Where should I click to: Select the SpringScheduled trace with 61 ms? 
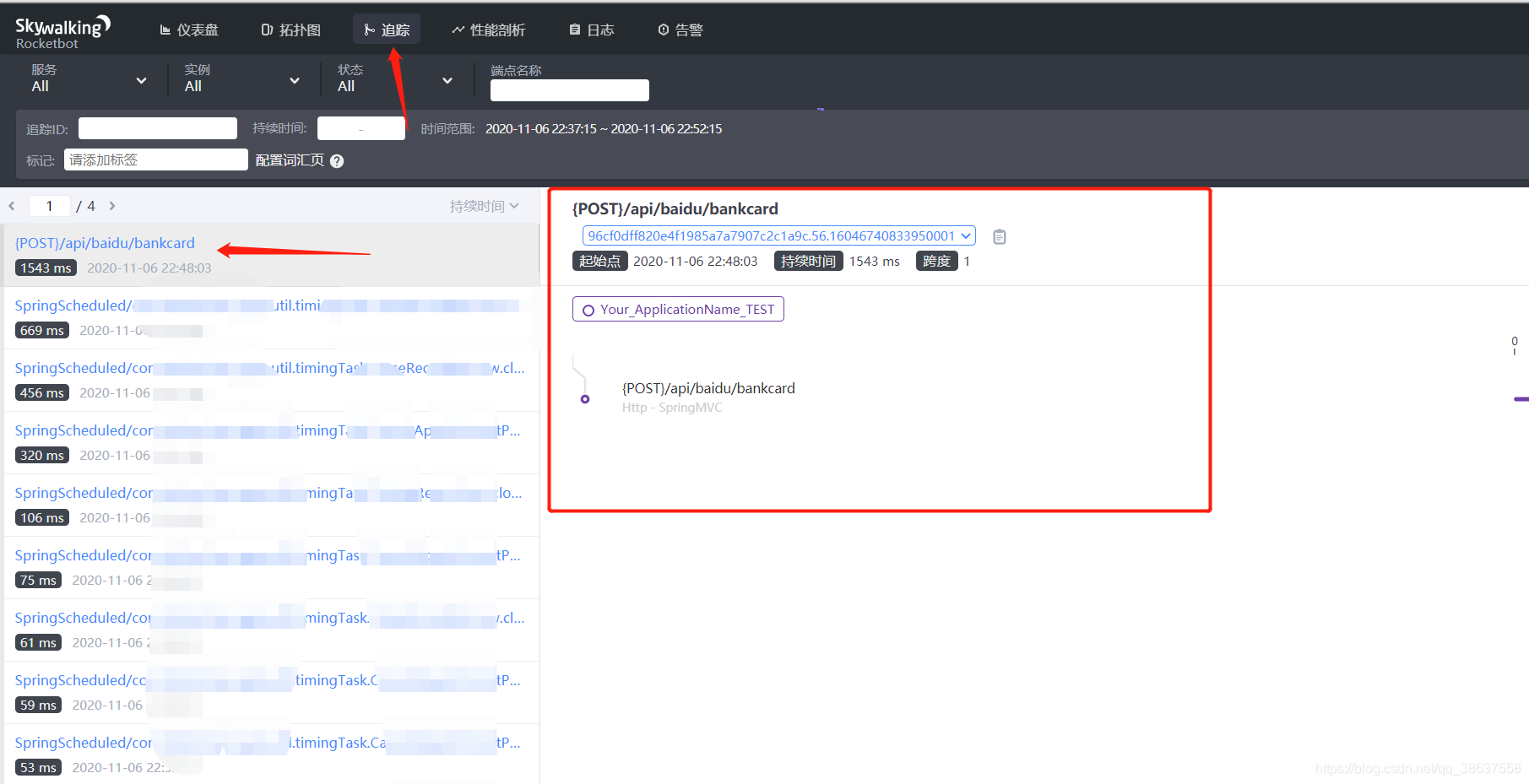(272, 630)
